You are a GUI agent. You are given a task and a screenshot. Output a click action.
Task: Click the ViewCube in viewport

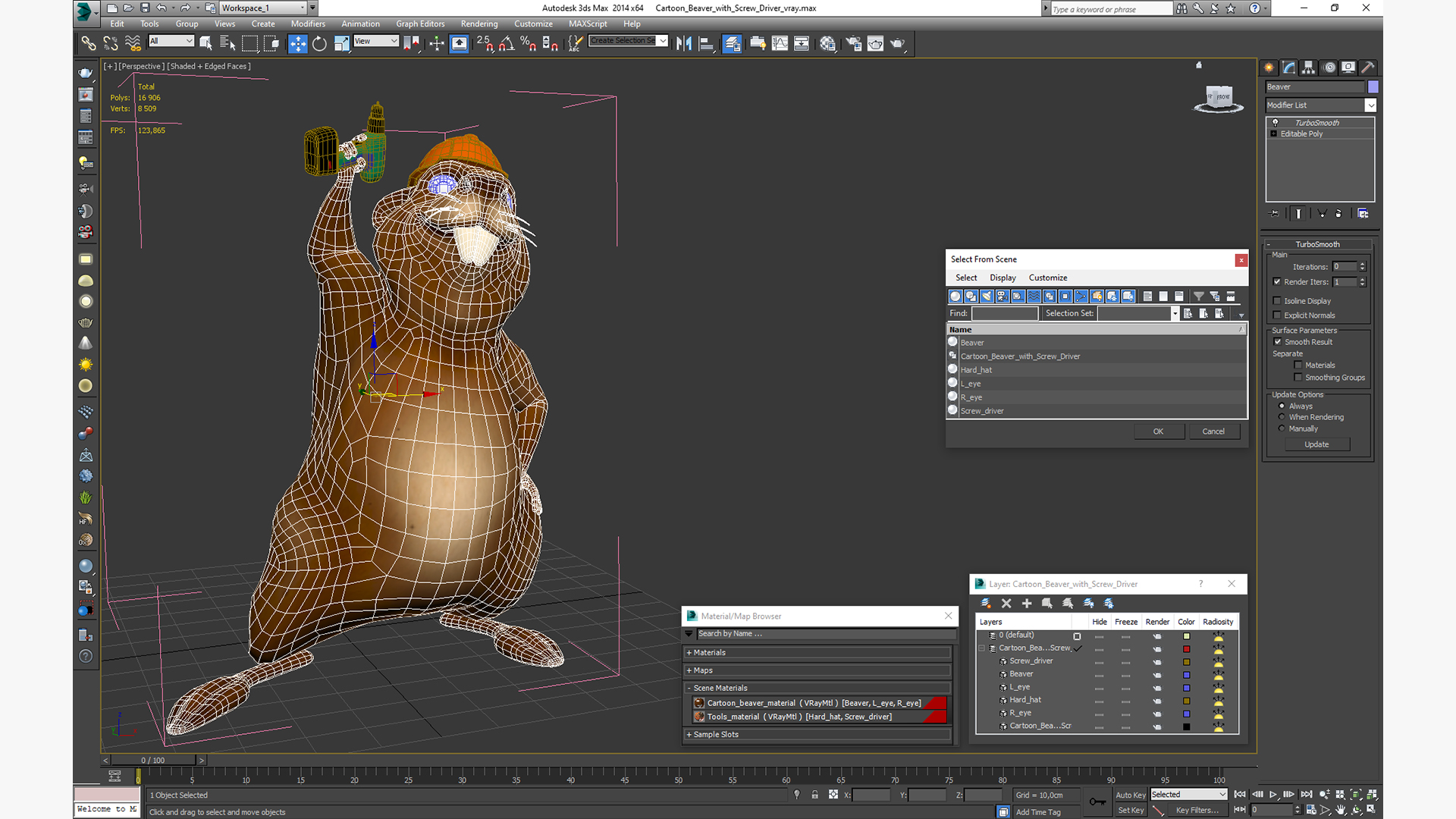point(1219,99)
